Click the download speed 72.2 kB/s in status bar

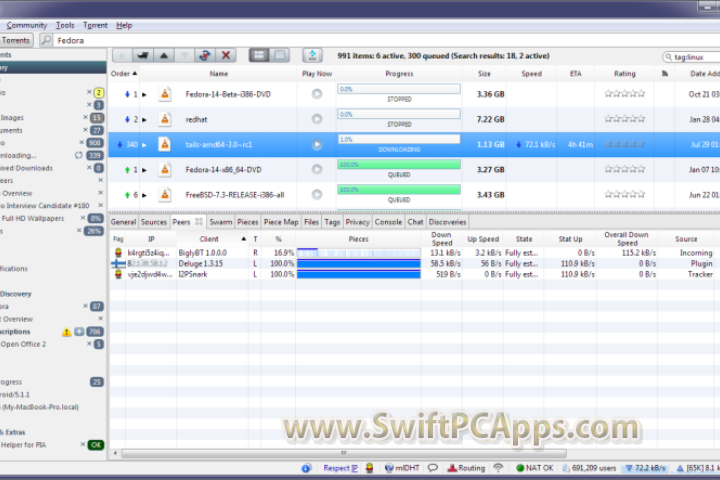645,468
